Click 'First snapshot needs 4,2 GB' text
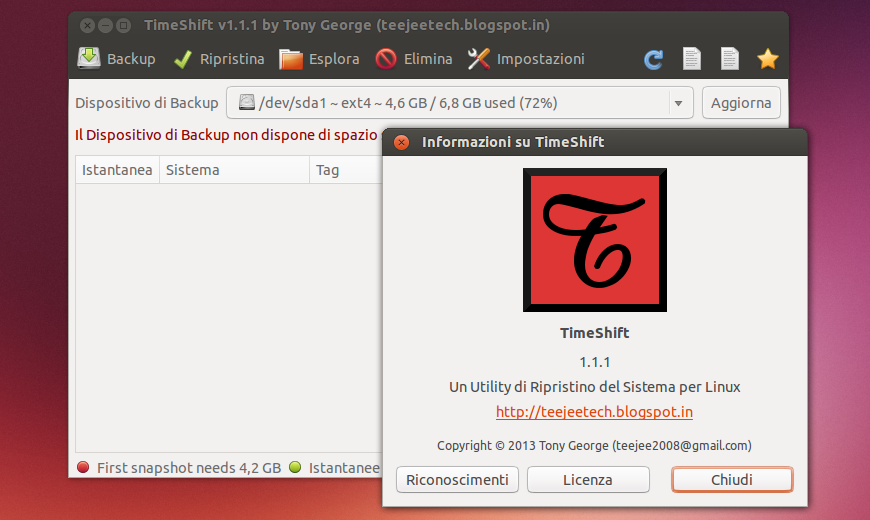This screenshot has width=870, height=520. tap(189, 468)
